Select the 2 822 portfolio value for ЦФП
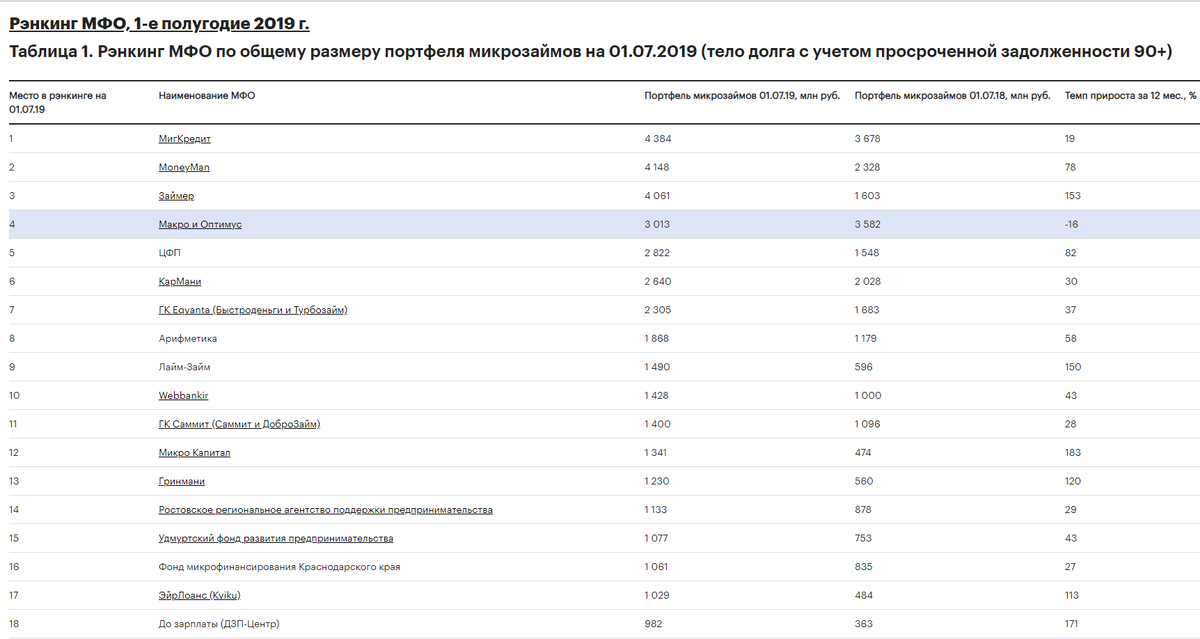The width and height of the screenshot is (1200, 639). [x=659, y=253]
